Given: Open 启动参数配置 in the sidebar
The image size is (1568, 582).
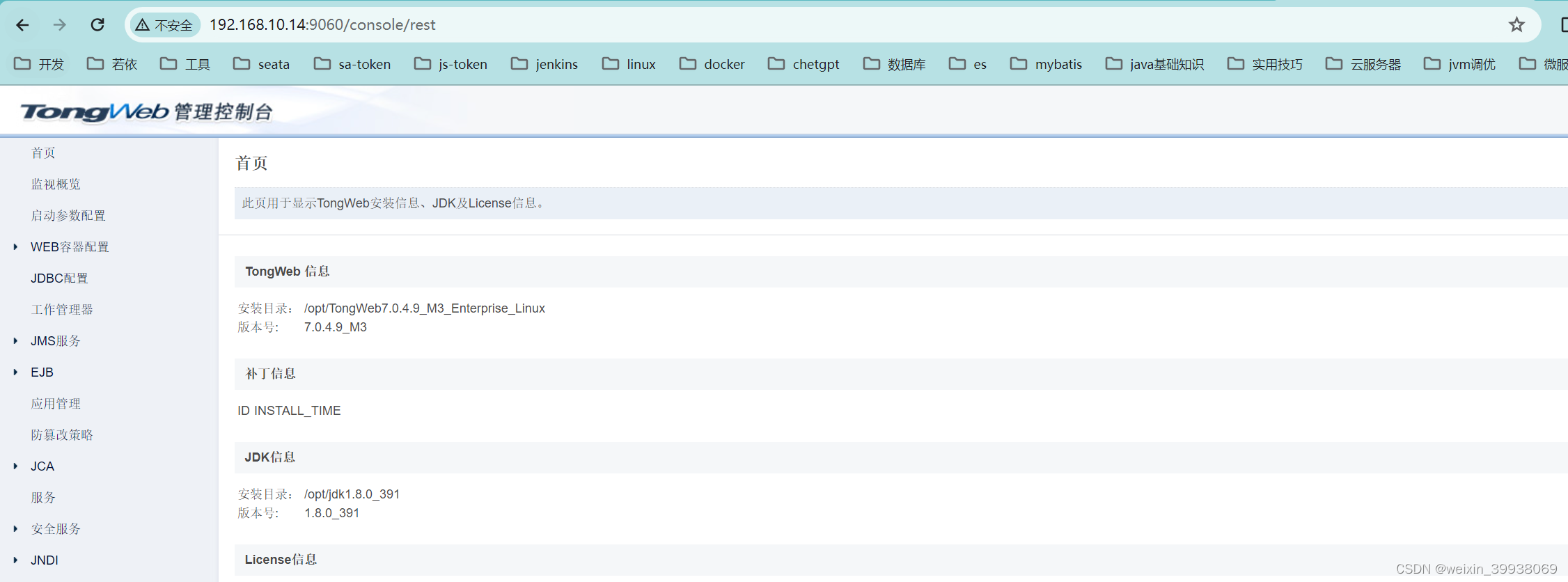Looking at the screenshot, I should pos(68,216).
